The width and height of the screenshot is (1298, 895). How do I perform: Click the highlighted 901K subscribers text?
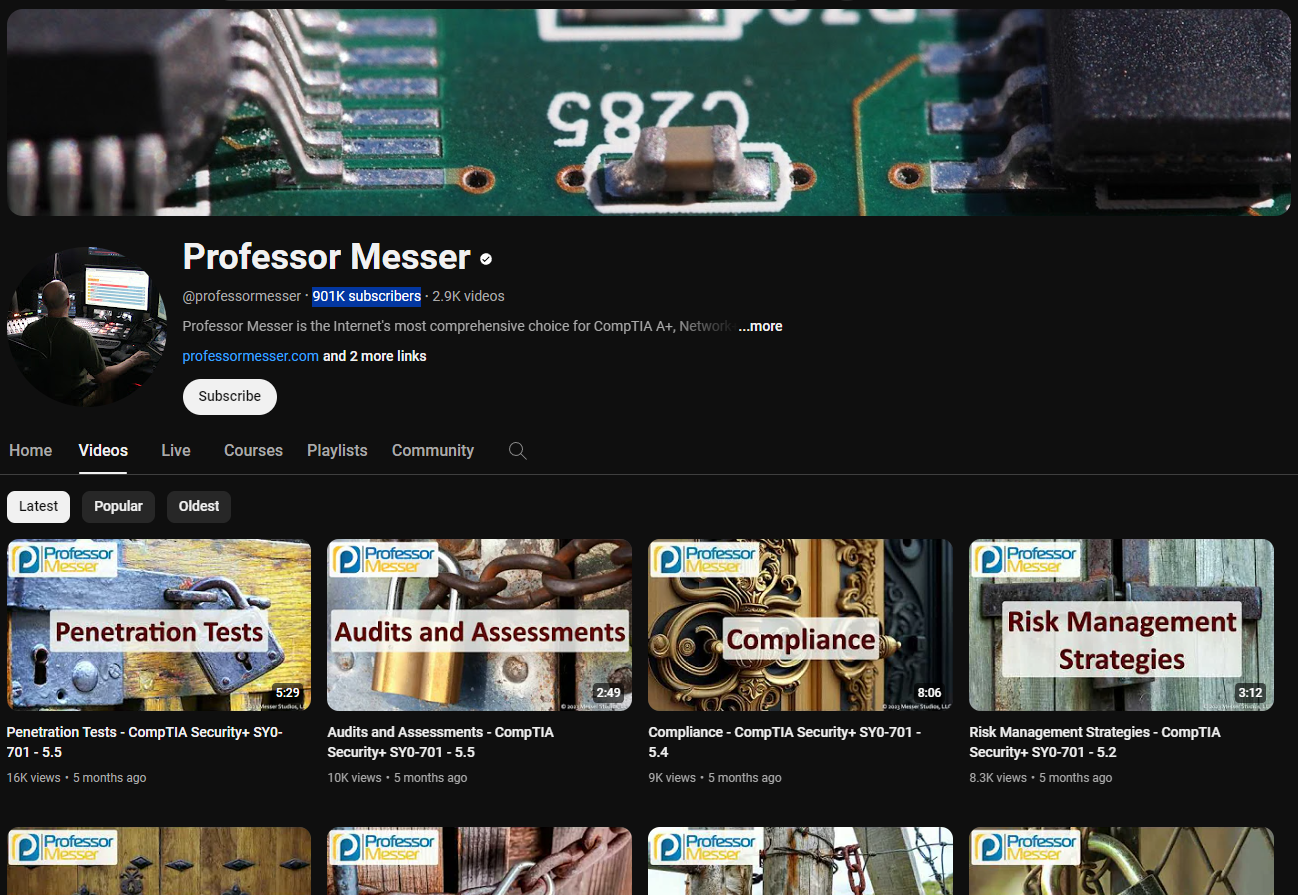point(366,296)
